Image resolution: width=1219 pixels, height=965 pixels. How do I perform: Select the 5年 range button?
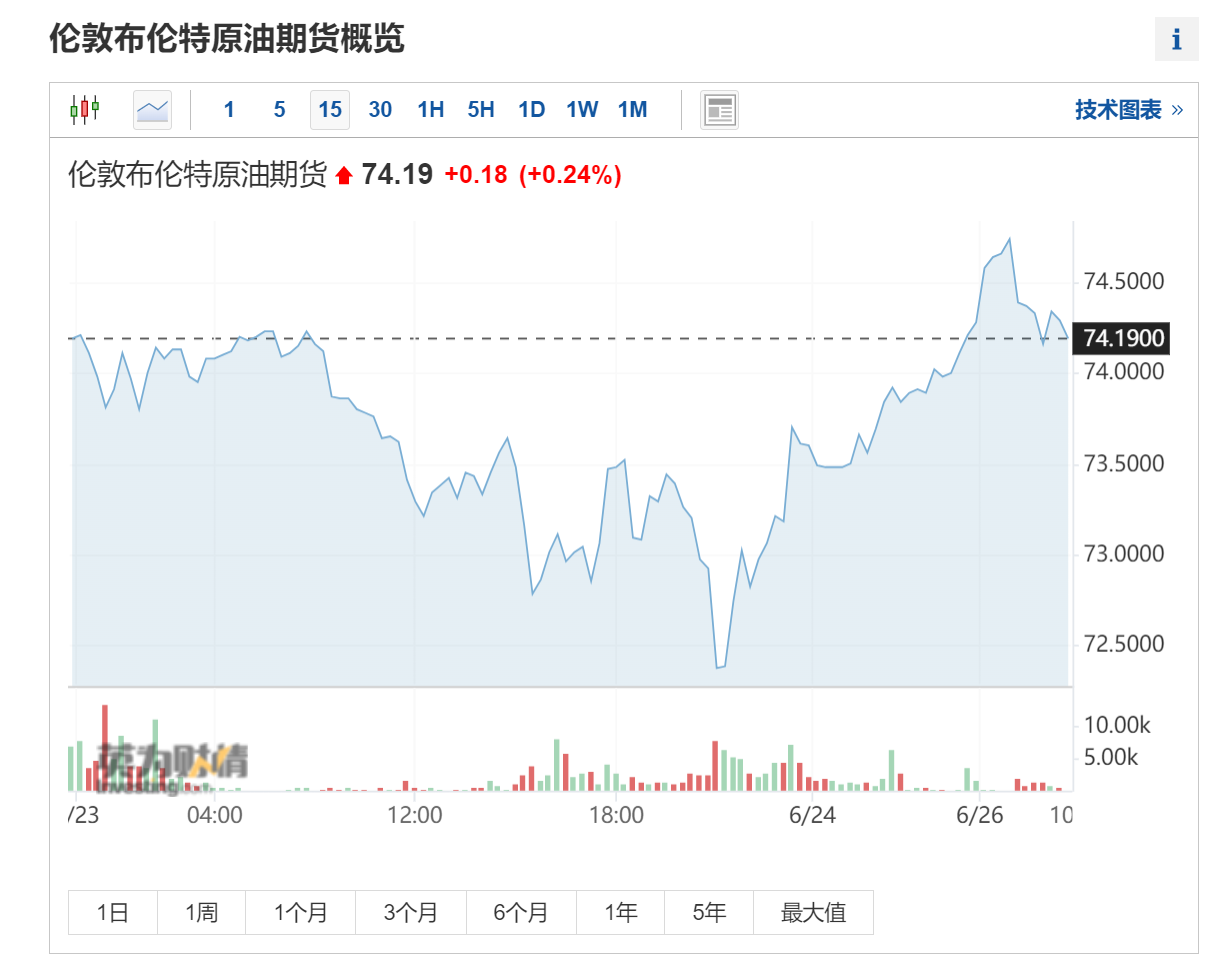[x=708, y=912]
